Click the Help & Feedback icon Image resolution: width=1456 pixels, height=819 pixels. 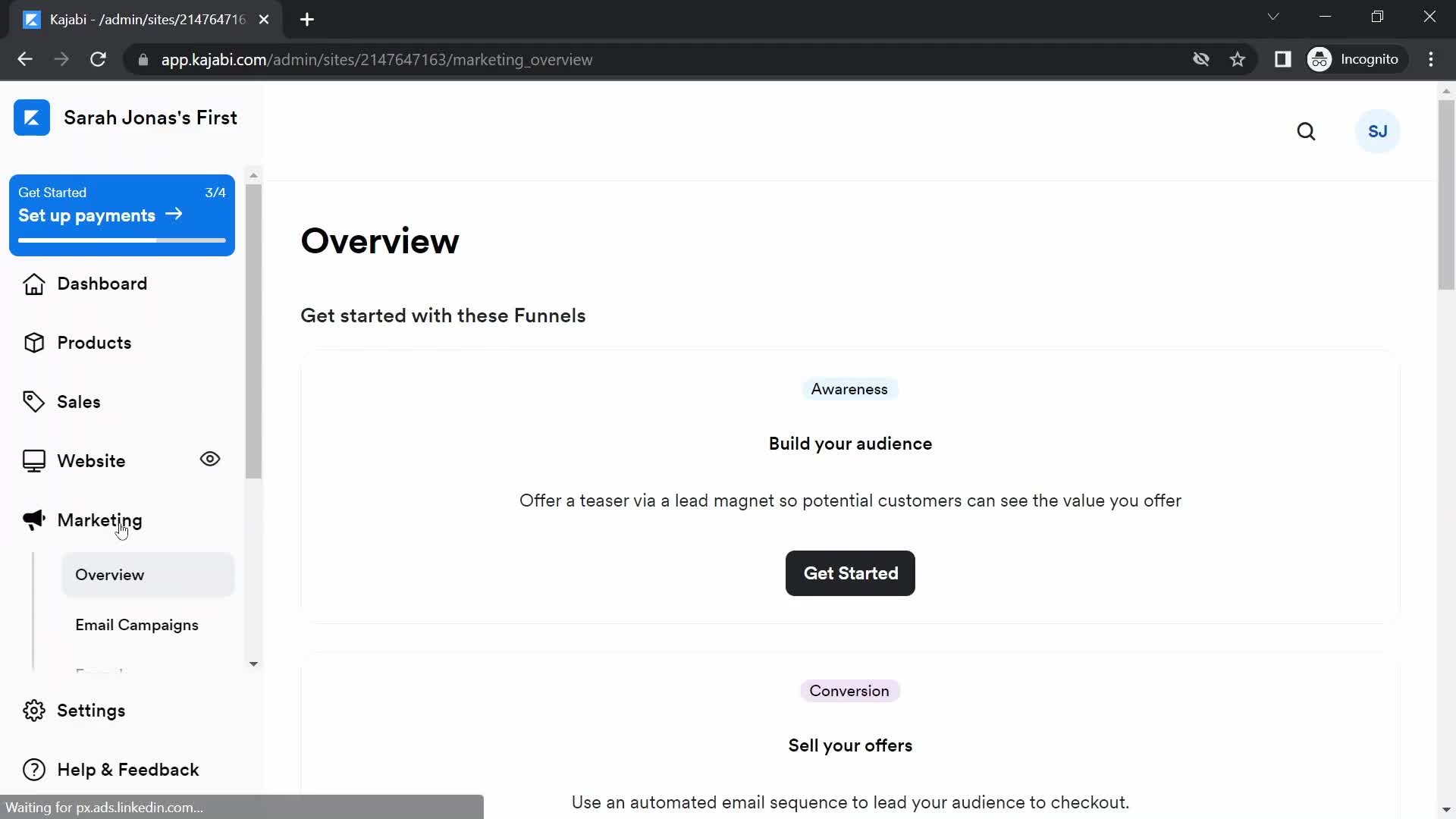(x=34, y=770)
